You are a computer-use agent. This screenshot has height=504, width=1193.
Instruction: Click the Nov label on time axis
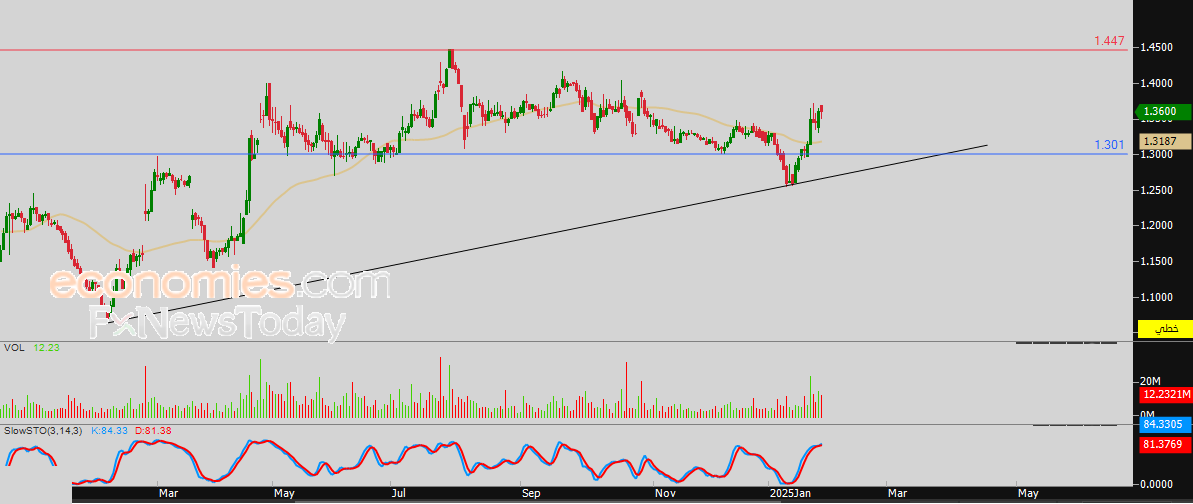pos(665,495)
